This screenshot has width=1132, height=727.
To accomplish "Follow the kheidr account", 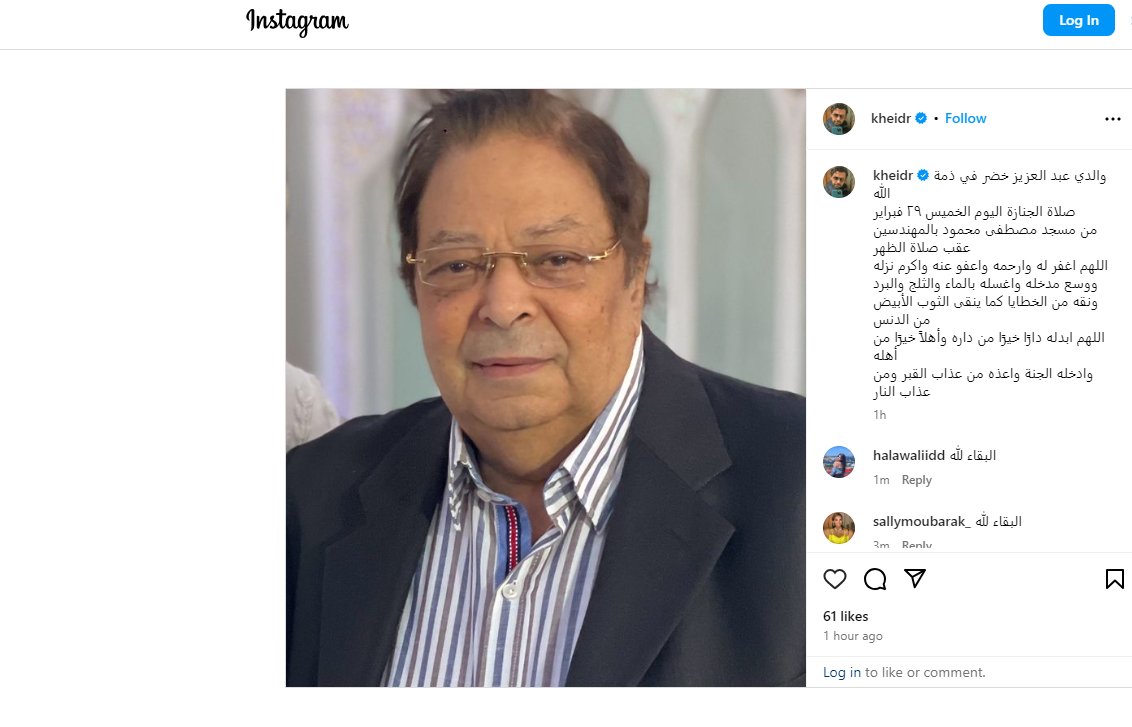I will point(965,118).
